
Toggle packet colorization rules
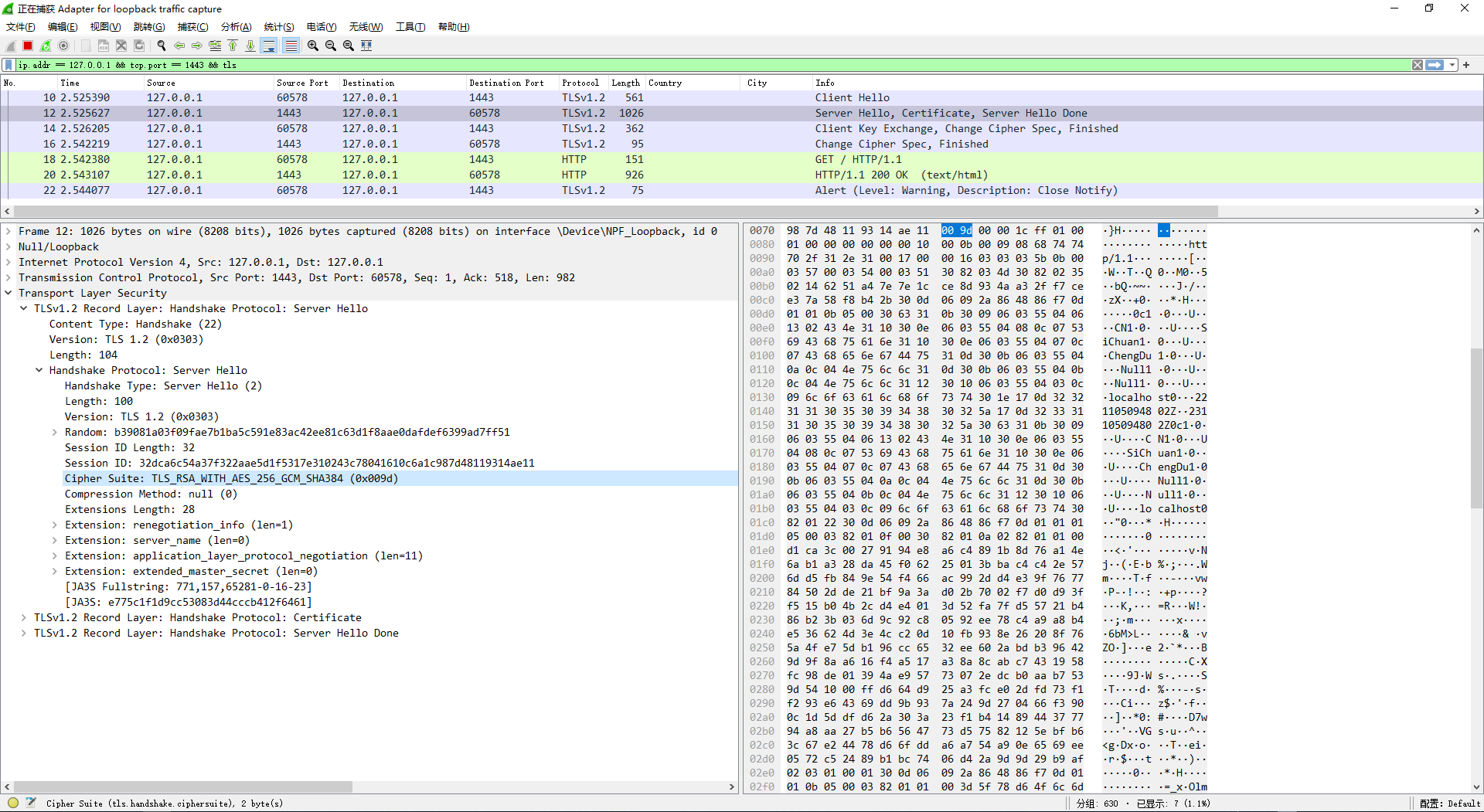coord(291,46)
